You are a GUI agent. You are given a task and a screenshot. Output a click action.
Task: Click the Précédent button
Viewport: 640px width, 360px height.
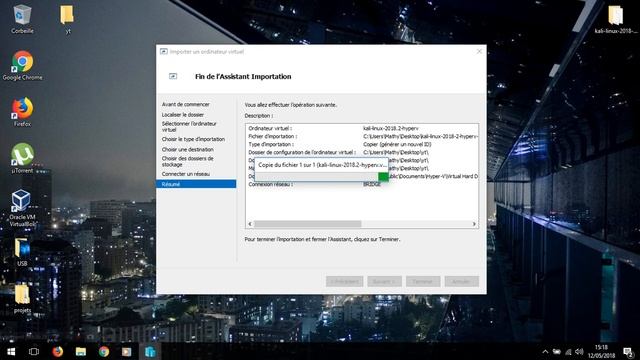[x=344, y=281]
